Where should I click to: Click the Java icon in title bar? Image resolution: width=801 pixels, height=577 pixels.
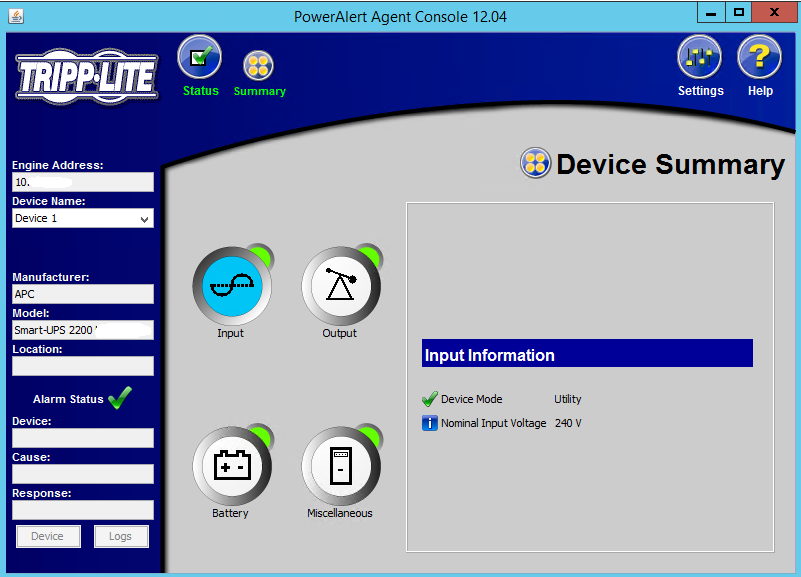point(16,16)
